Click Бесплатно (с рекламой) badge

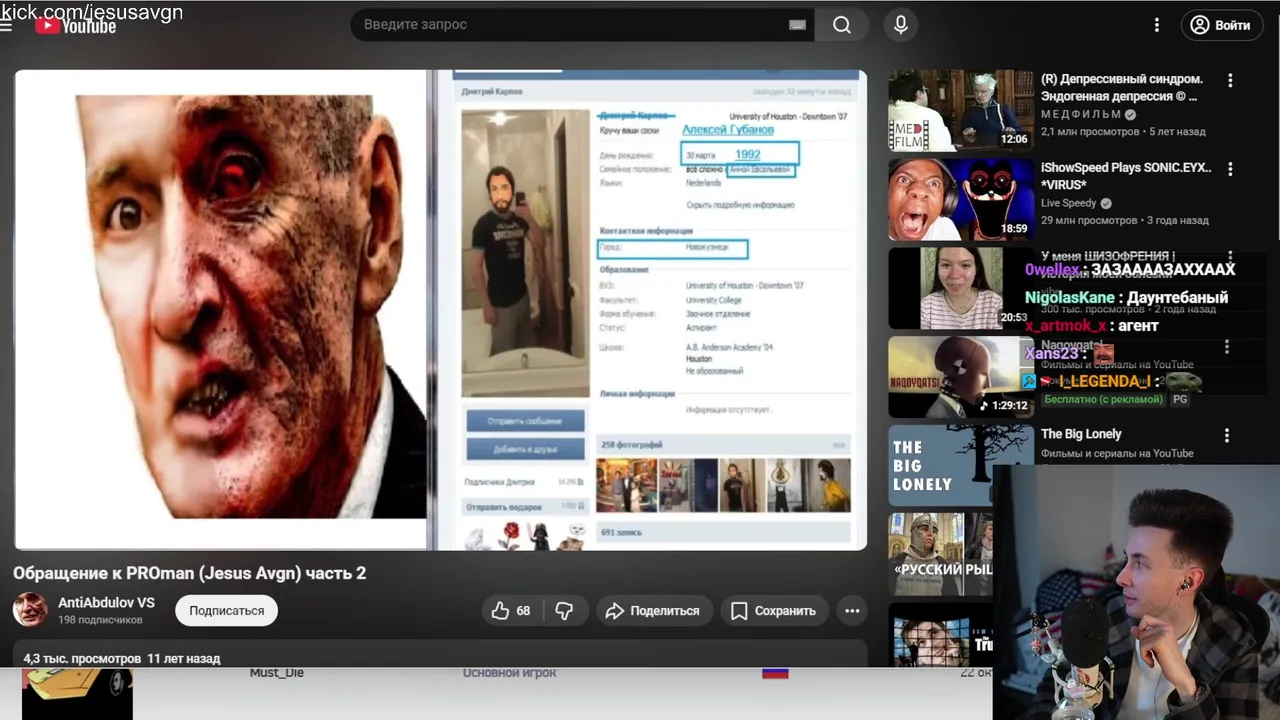[x=1102, y=399]
